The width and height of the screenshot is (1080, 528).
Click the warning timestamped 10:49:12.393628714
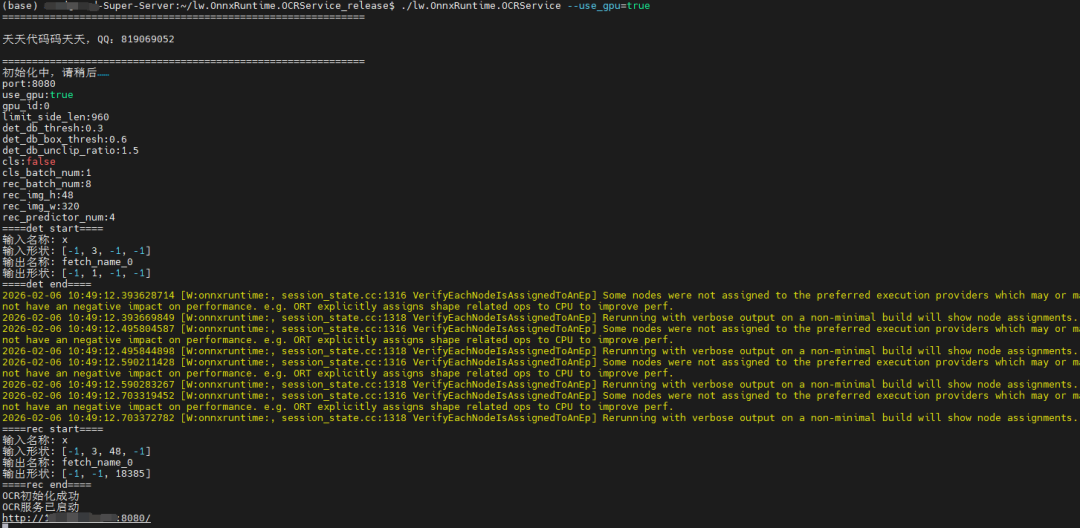(x=541, y=300)
